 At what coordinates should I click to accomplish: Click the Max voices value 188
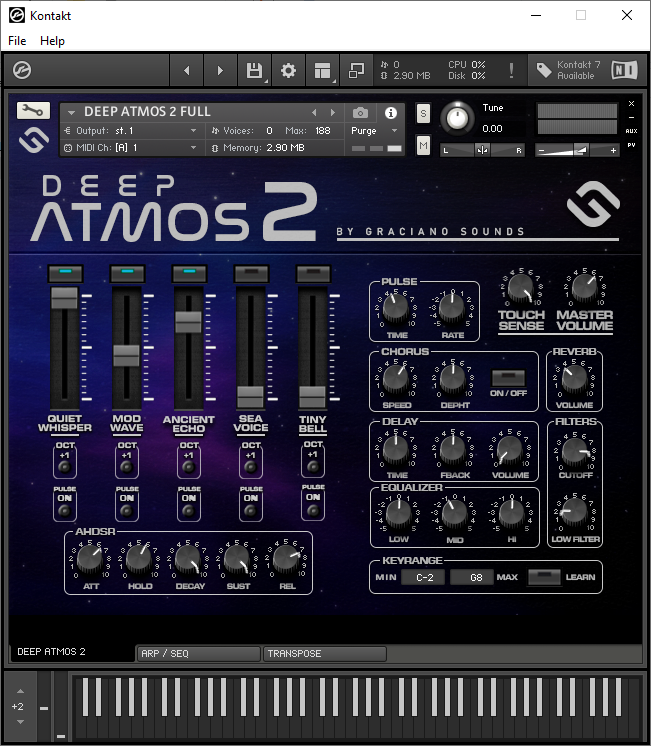pyautogui.click(x=323, y=130)
